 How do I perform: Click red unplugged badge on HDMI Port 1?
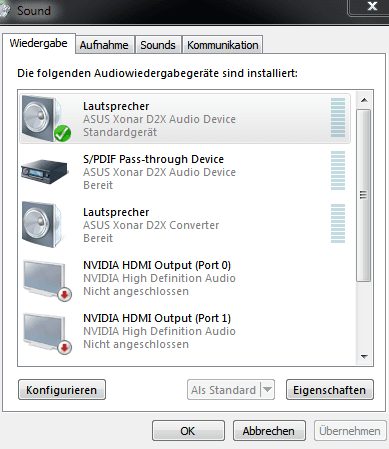65,348
